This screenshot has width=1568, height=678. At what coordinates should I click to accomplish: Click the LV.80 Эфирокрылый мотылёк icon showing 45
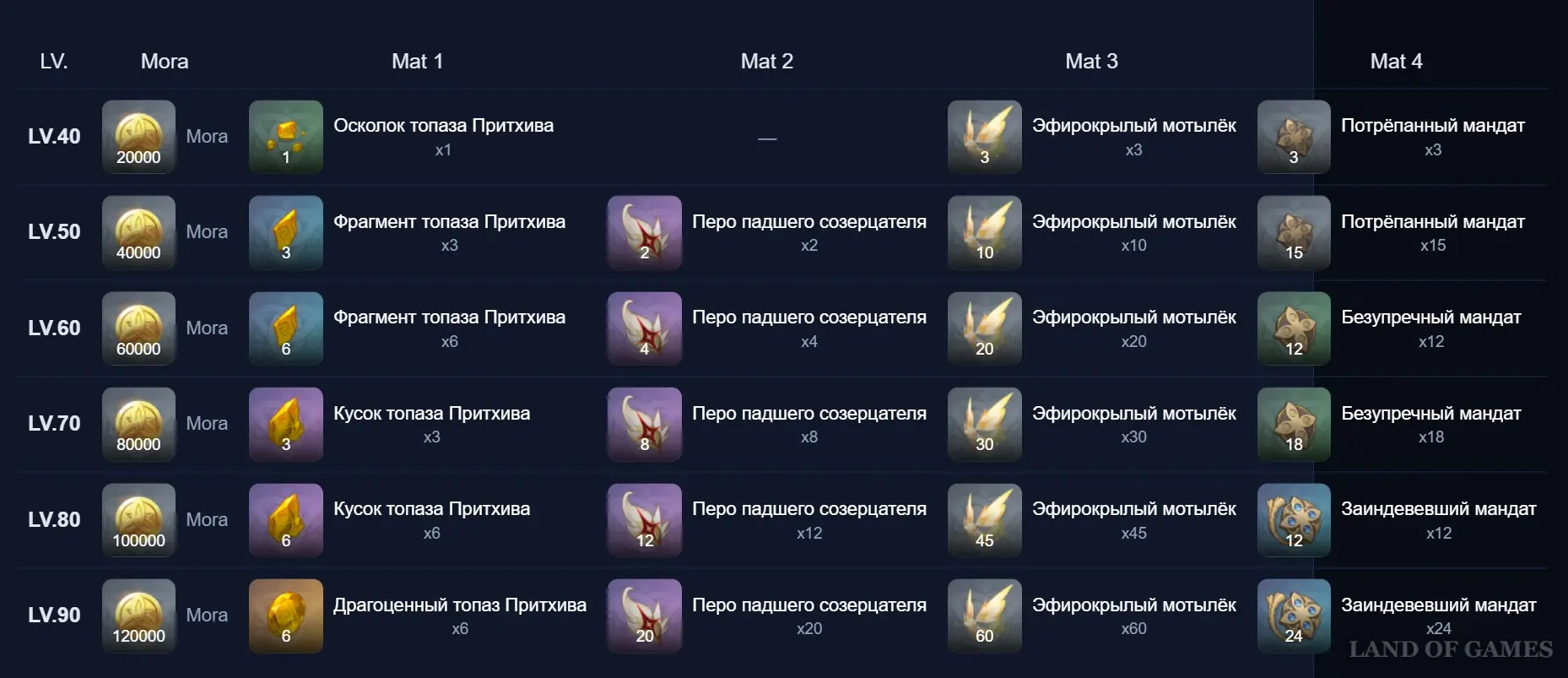[x=984, y=520]
